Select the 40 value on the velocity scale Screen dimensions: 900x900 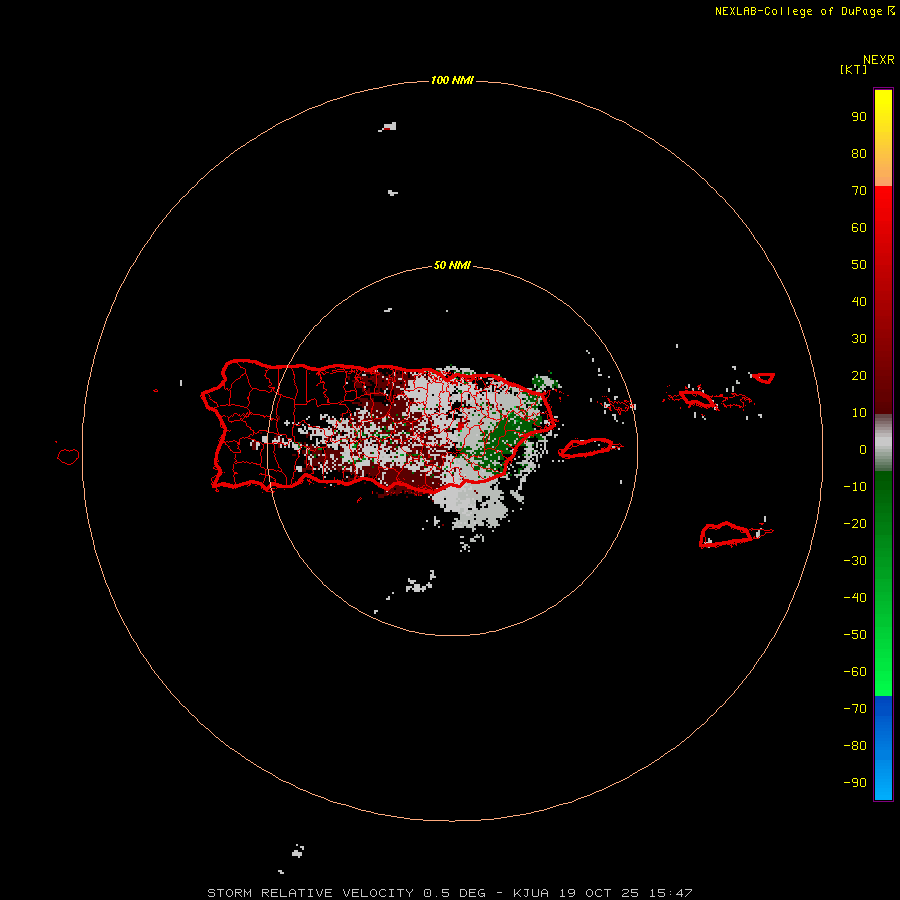[859, 301]
